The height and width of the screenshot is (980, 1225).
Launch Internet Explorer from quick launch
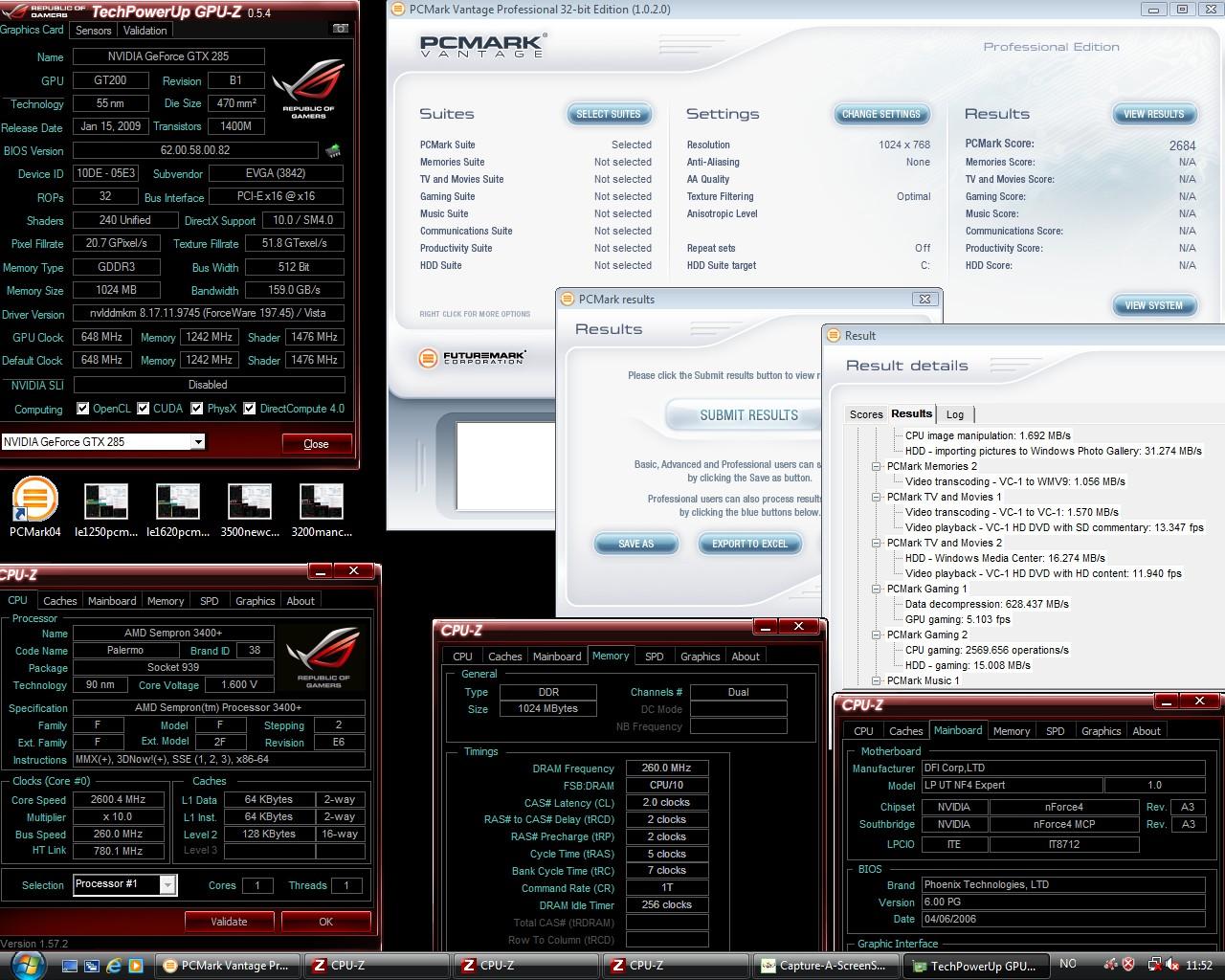114,966
